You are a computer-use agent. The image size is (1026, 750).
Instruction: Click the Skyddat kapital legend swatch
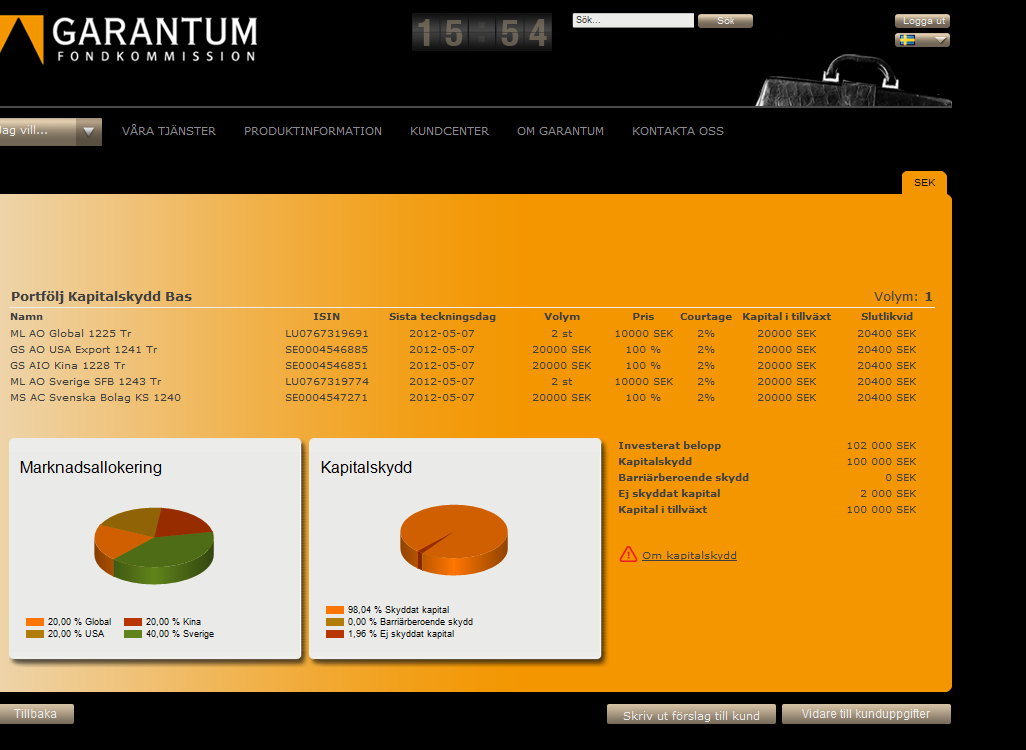(334, 610)
